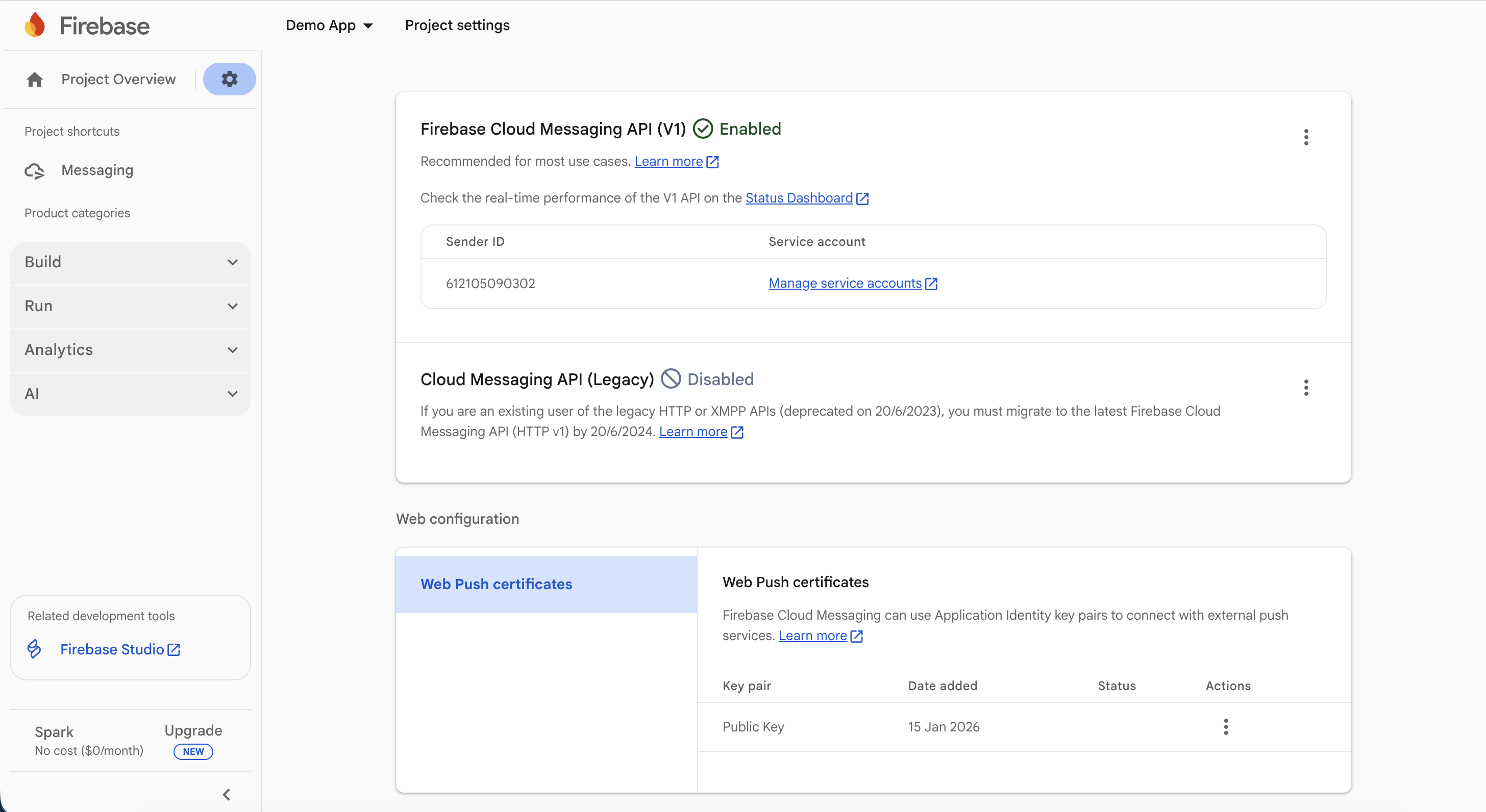Open the Messaging shortcut in sidebar

(x=97, y=170)
